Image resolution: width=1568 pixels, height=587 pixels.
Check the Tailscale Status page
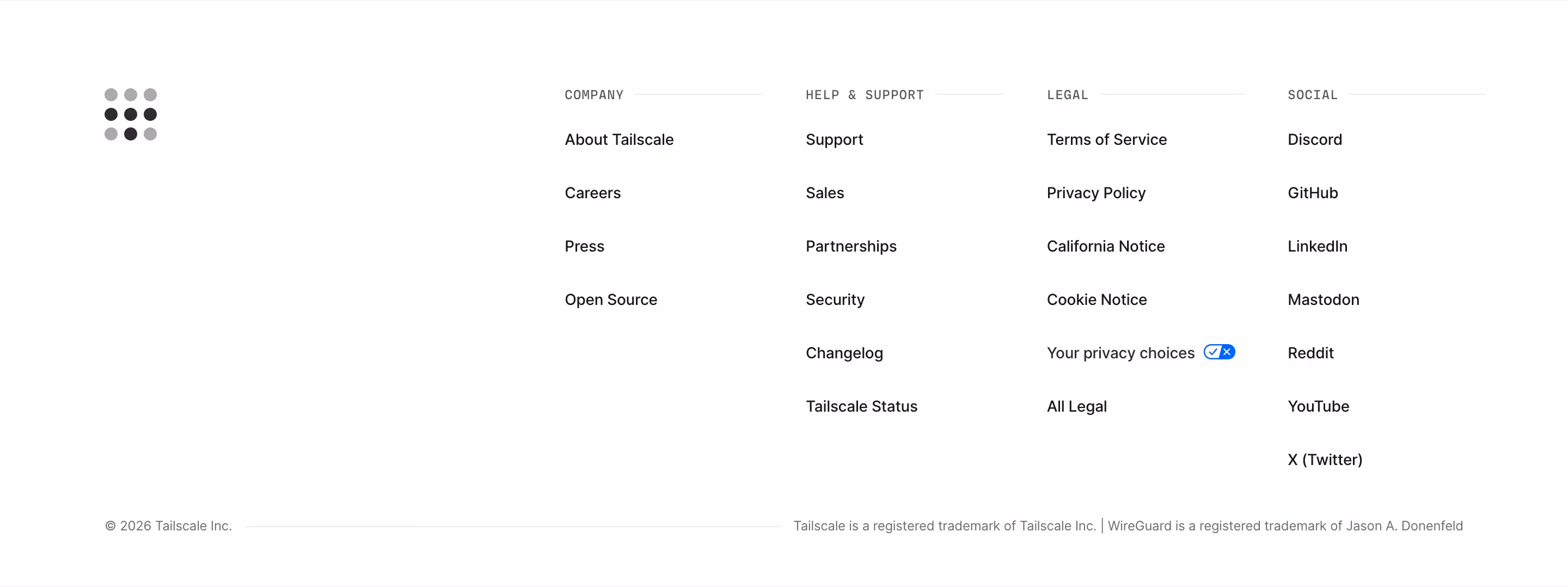pos(861,406)
